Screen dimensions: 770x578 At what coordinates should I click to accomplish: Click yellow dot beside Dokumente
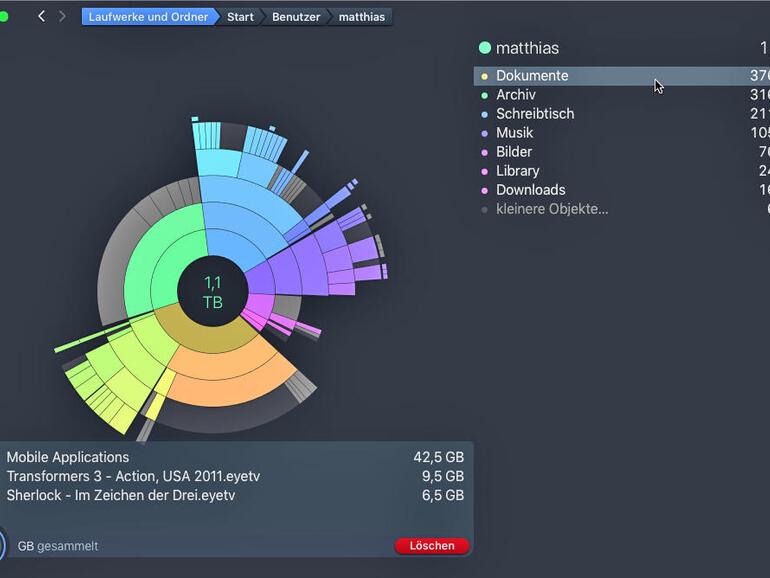(485, 76)
